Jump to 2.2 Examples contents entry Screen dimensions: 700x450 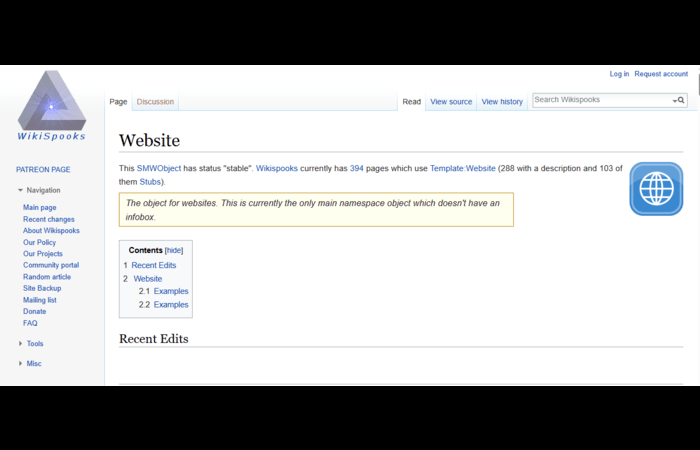point(171,304)
